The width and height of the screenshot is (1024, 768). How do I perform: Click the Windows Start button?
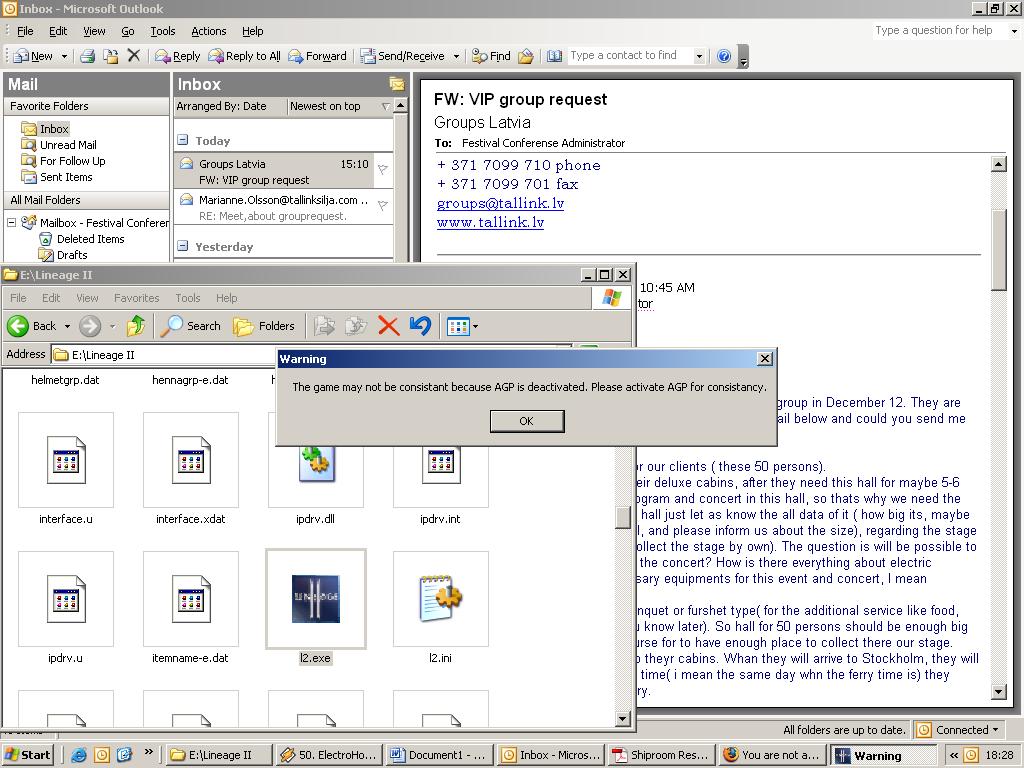tap(27, 755)
